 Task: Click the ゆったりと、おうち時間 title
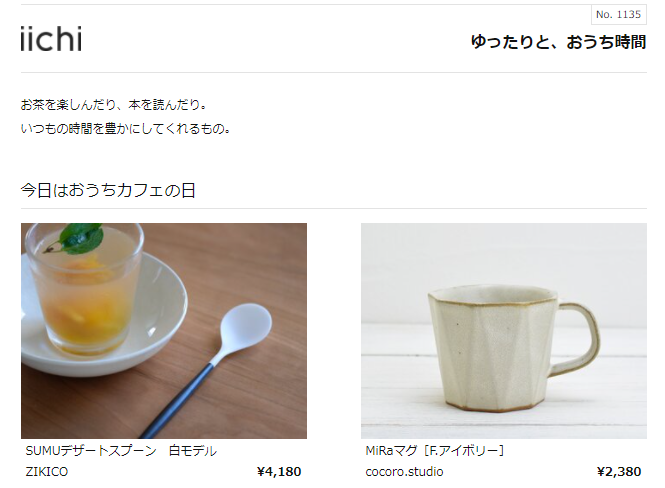558,42
